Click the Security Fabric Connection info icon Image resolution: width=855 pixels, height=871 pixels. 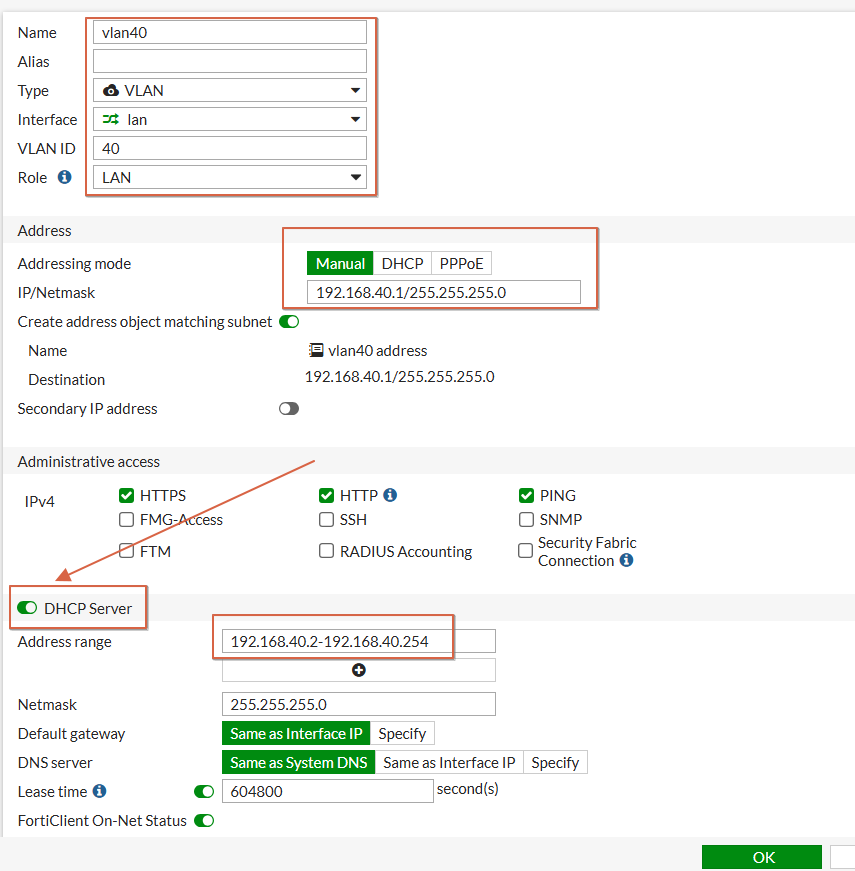tap(626, 560)
